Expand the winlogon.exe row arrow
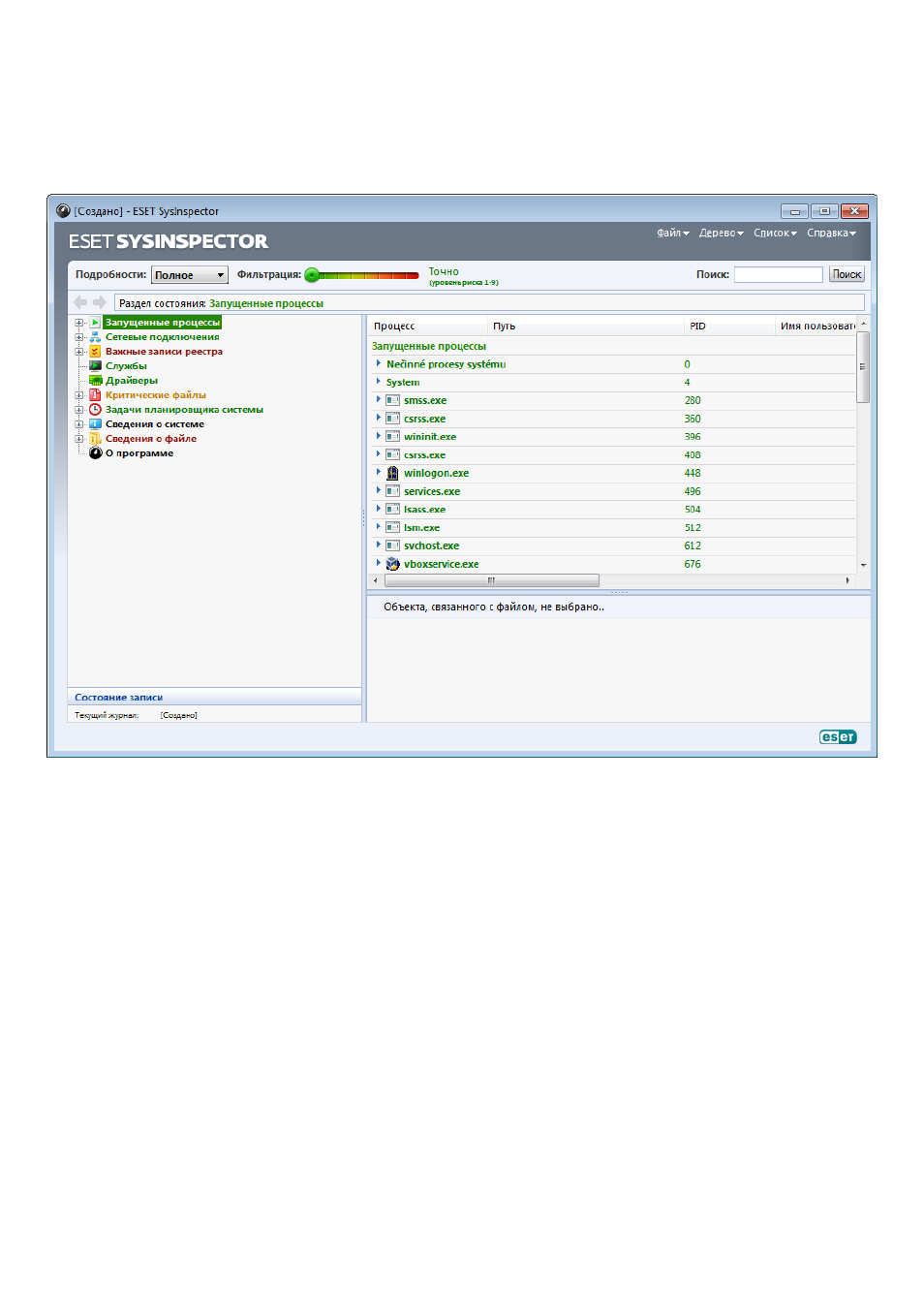 [x=379, y=473]
